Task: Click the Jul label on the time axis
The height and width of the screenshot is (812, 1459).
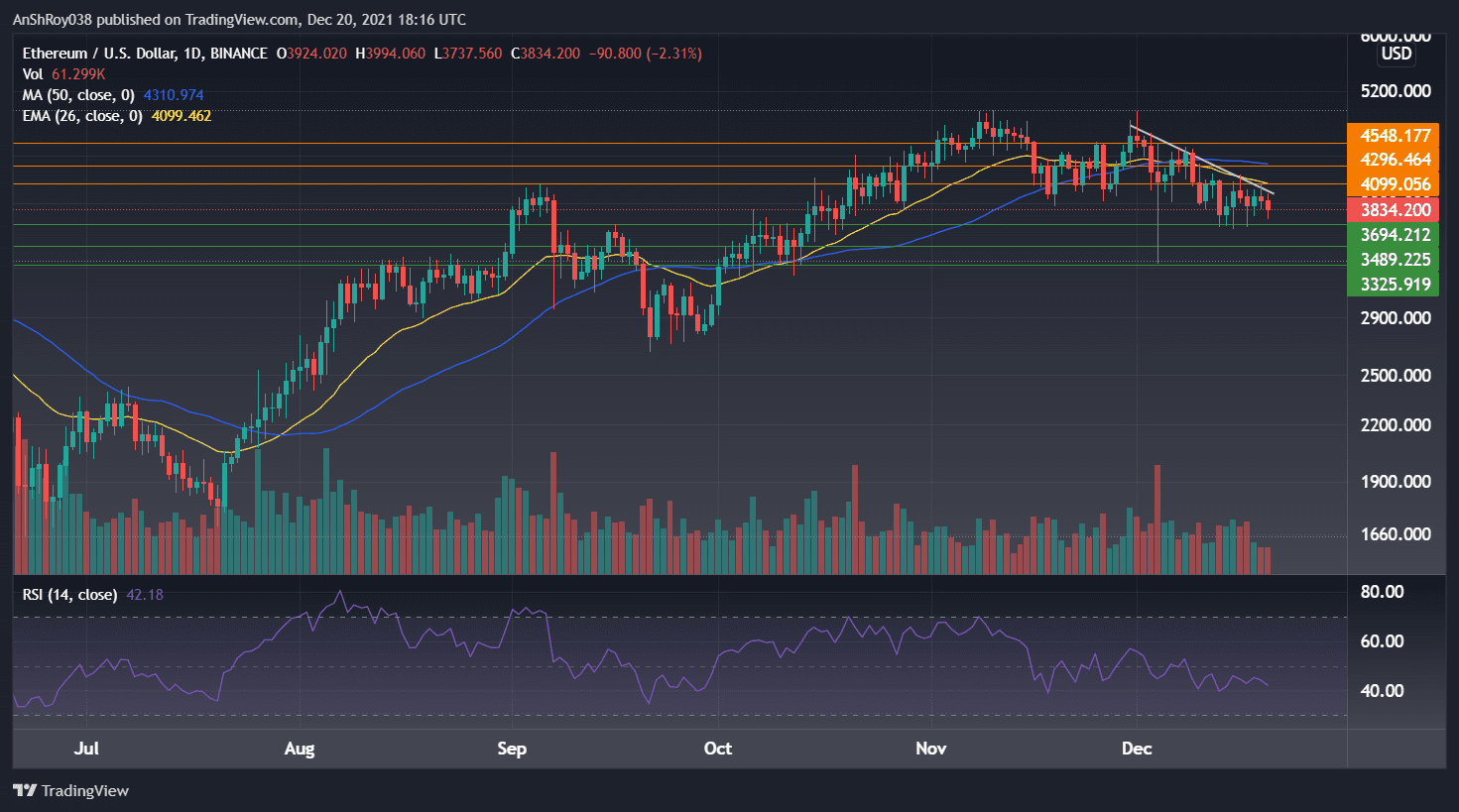Action: pos(86,750)
